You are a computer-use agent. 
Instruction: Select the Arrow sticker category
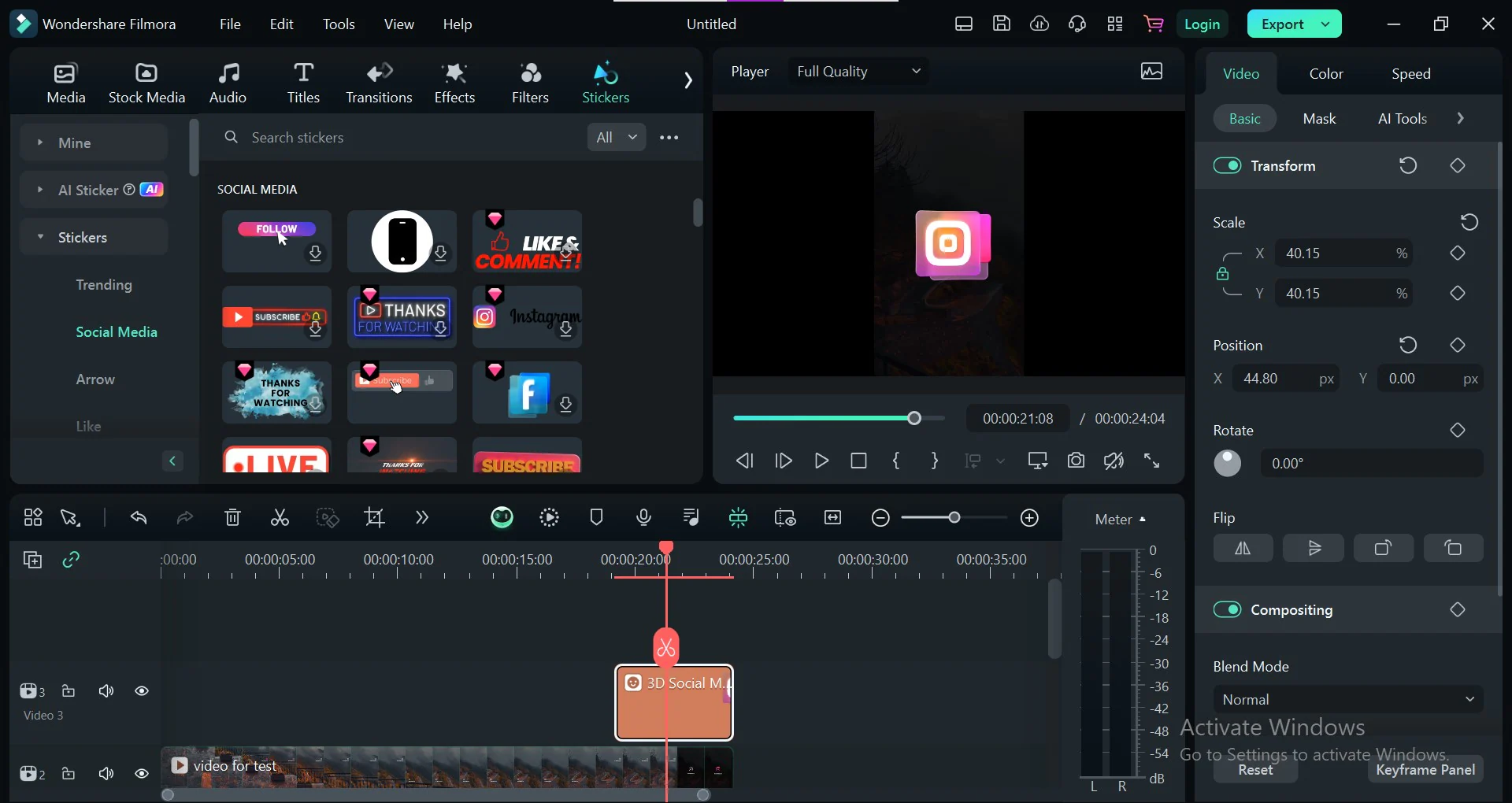point(95,379)
